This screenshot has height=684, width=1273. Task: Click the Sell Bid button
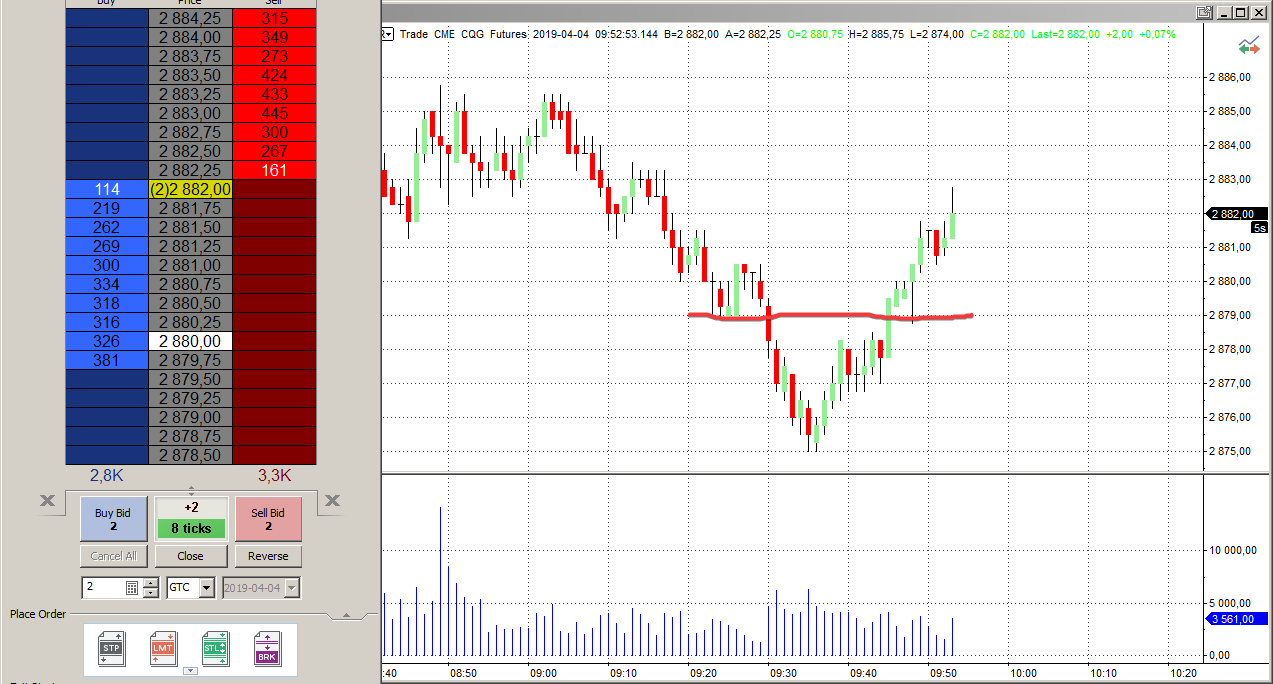[268, 519]
